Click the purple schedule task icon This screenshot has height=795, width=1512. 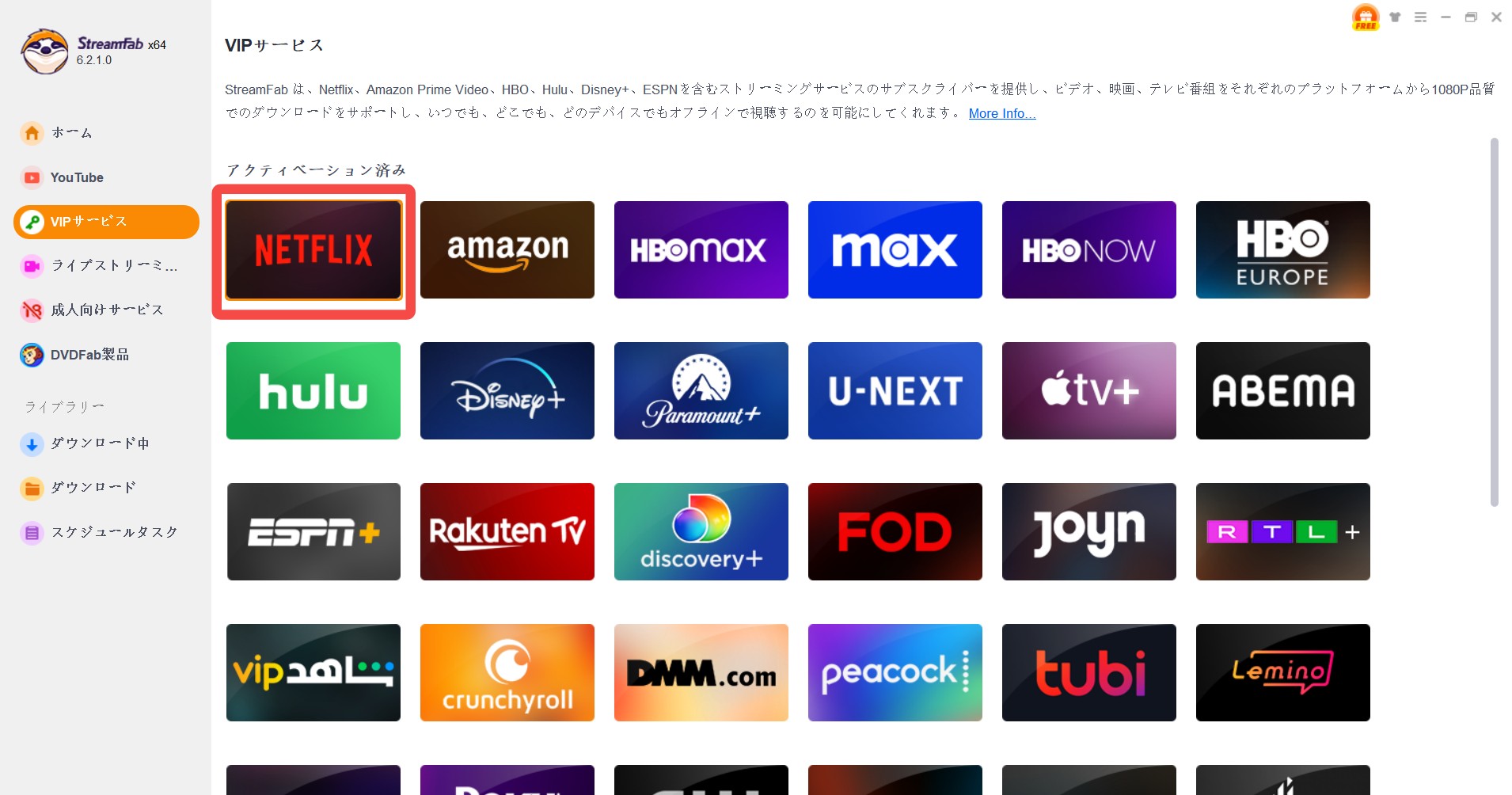32,533
